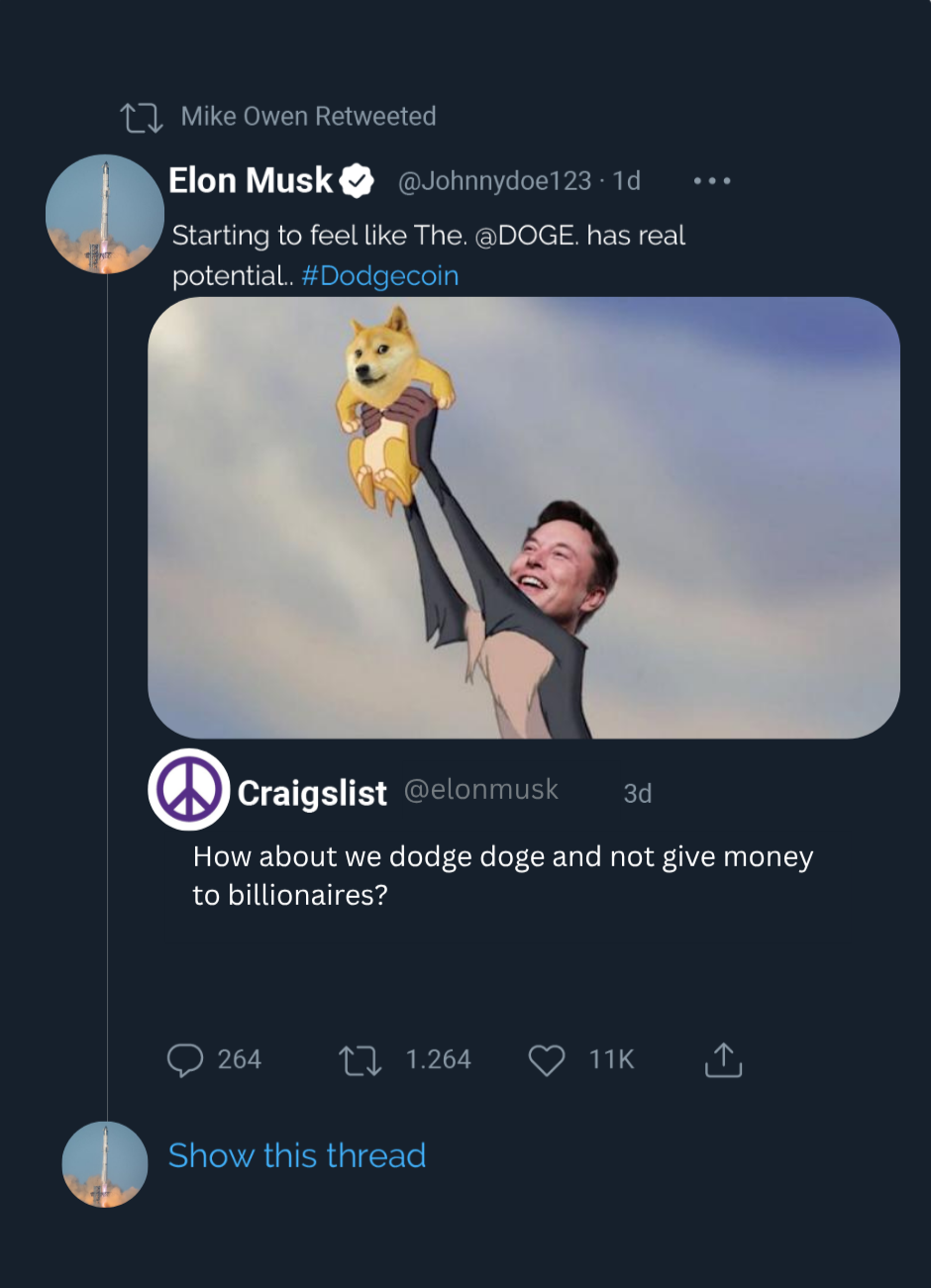The image size is (931, 1288).
Task: Like the tweet with heart icon
Action: pyautogui.click(x=547, y=1060)
